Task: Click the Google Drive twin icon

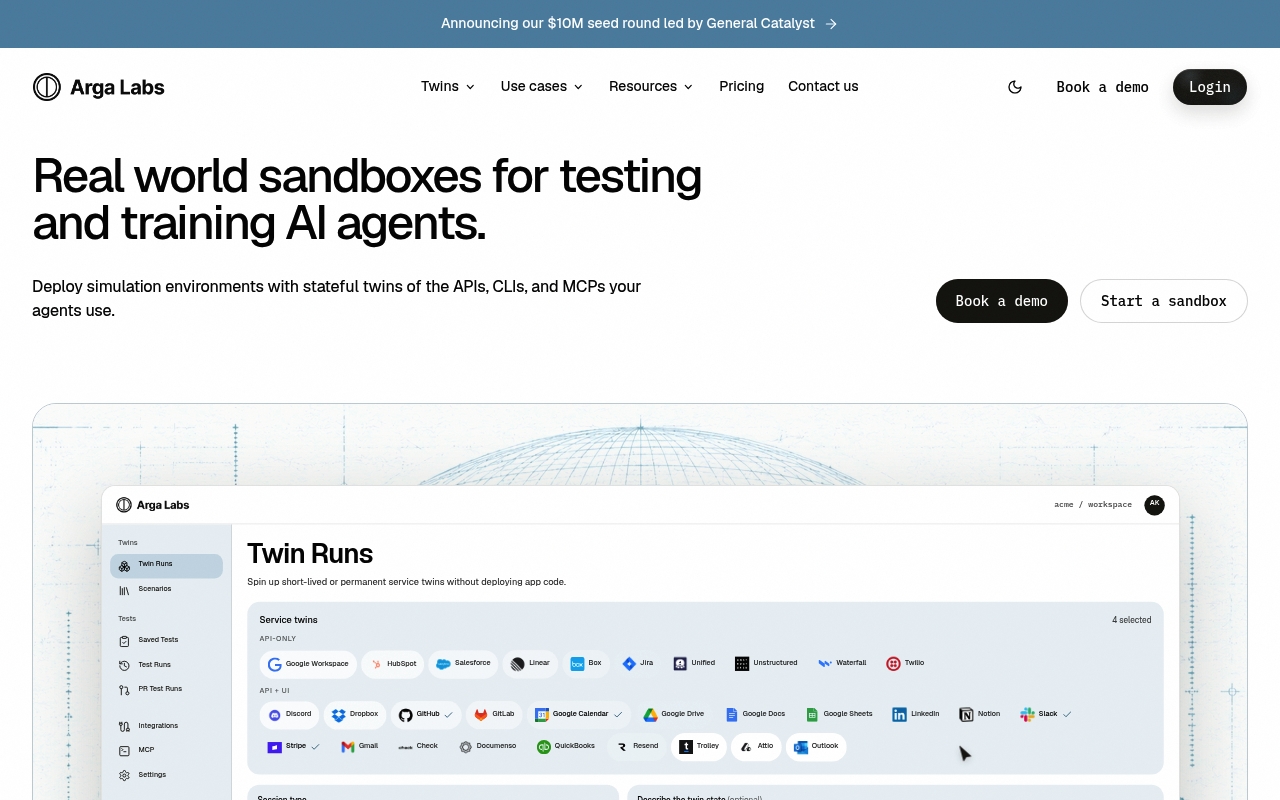Action: (650, 715)
